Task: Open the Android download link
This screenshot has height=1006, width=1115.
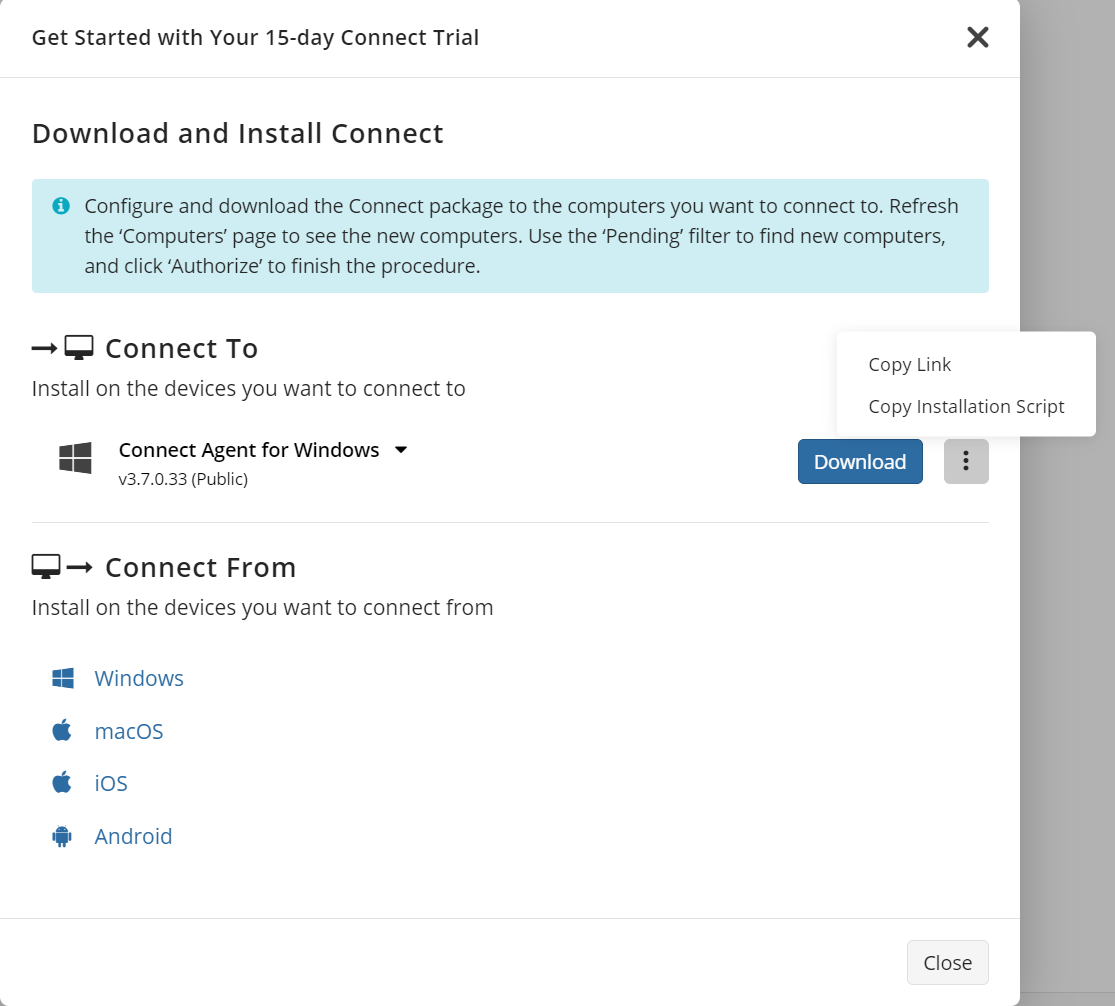Action: pyautogui.click(x=133, y=836)
